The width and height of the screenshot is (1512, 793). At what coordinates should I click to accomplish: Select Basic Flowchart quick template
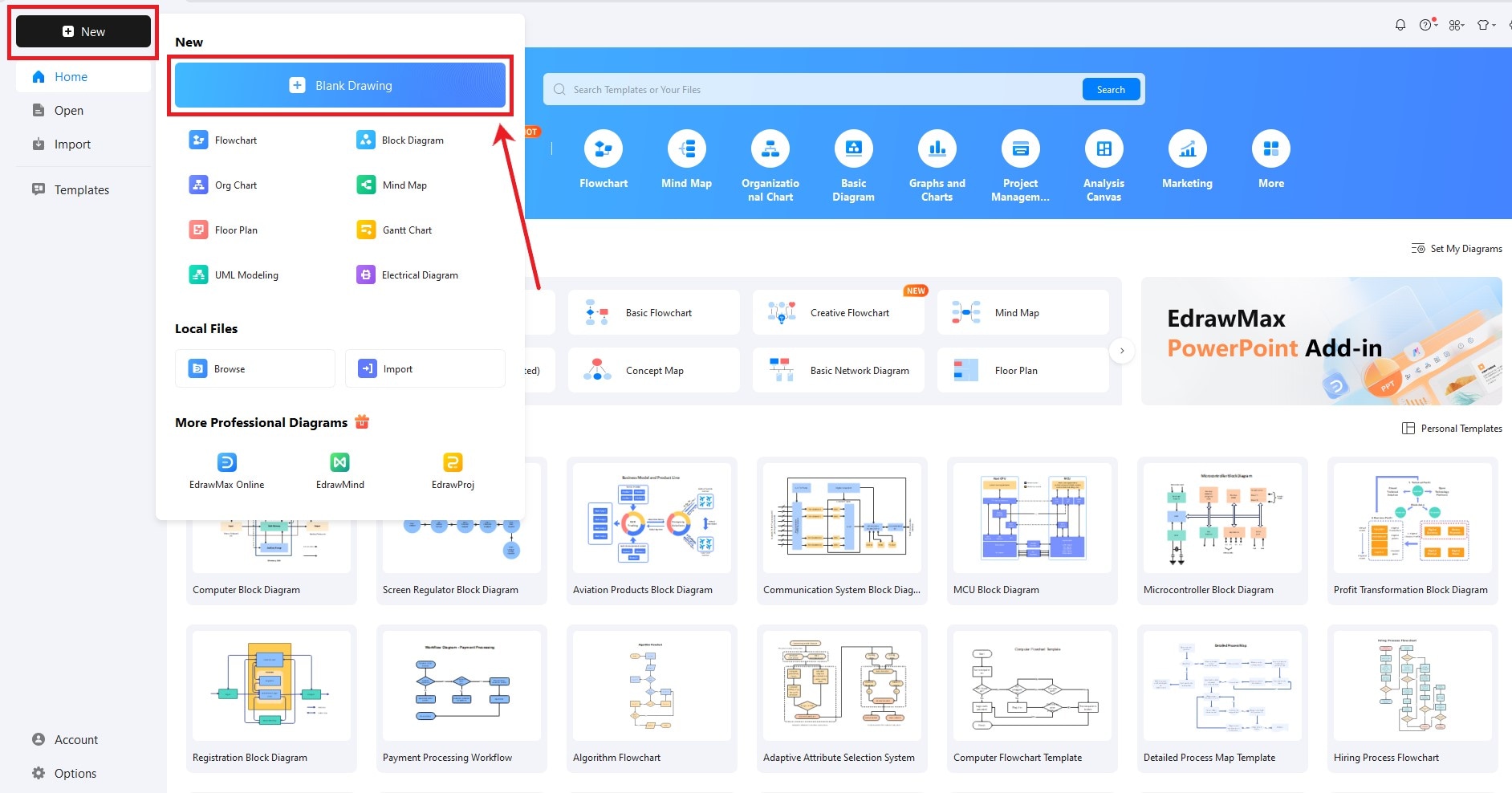654,312
